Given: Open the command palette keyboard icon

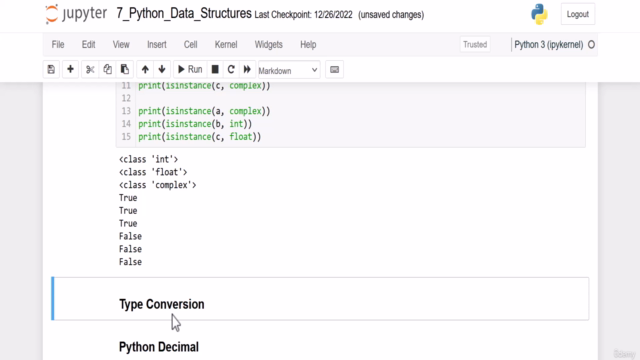Looking at the screenshot, I should pos(334,70).
